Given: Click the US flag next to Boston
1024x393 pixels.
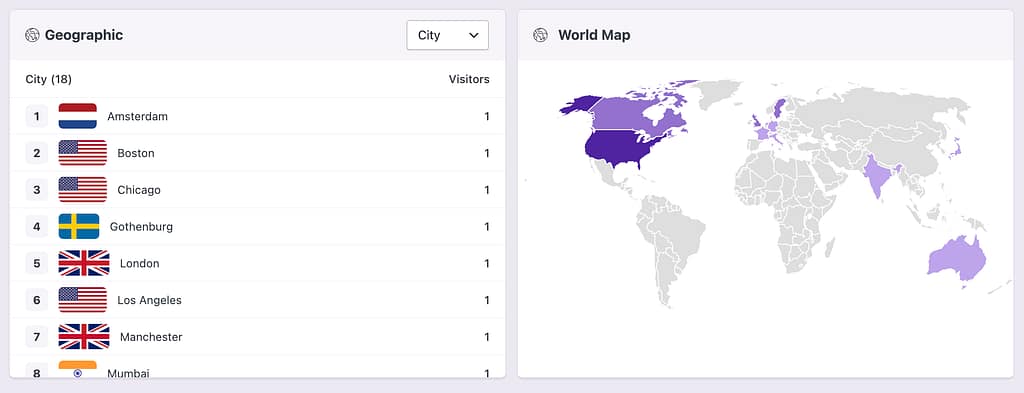Looking at the screenshot, I should [x=82, y=153].
